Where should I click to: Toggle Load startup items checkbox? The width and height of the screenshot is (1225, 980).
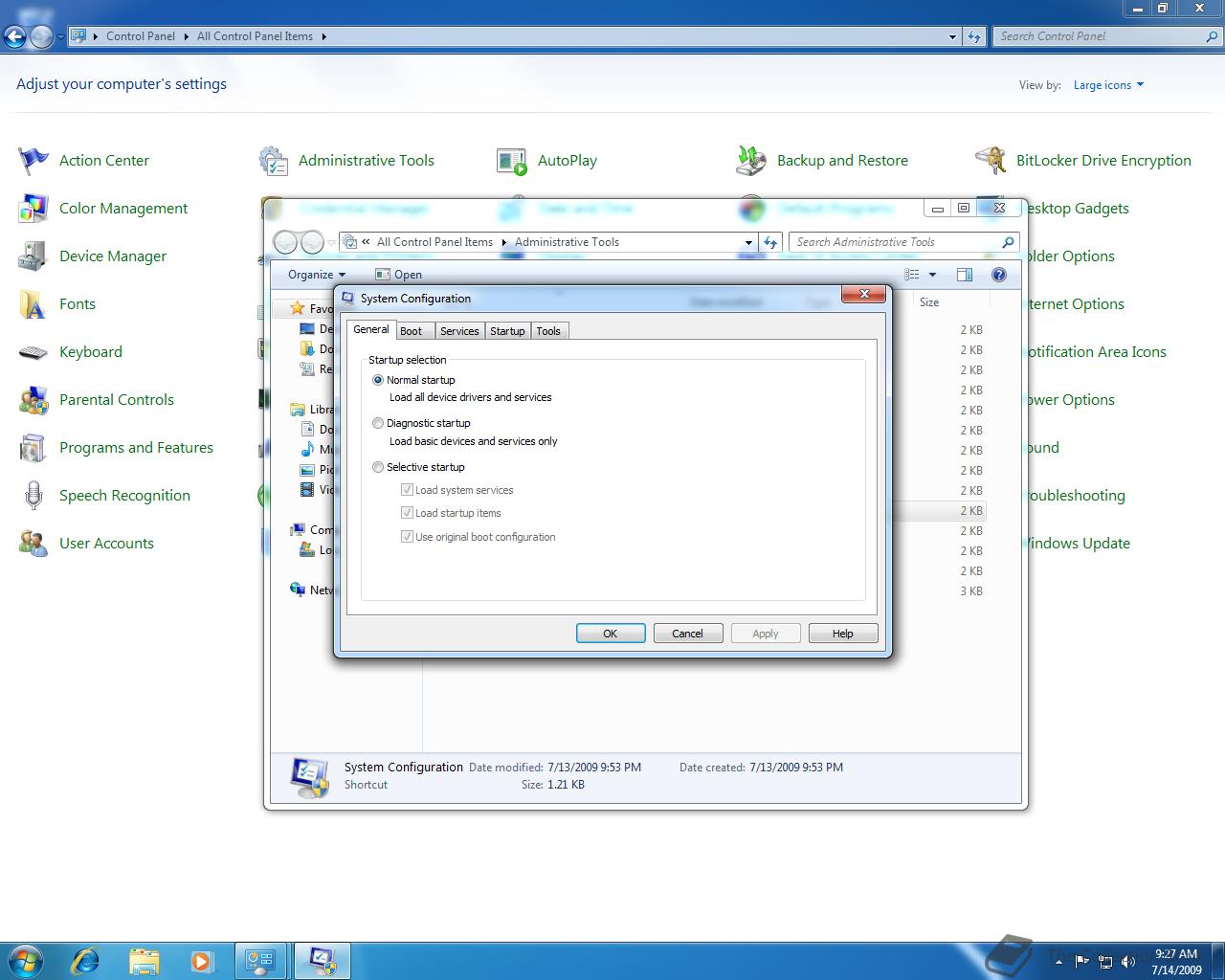(407, 512)
